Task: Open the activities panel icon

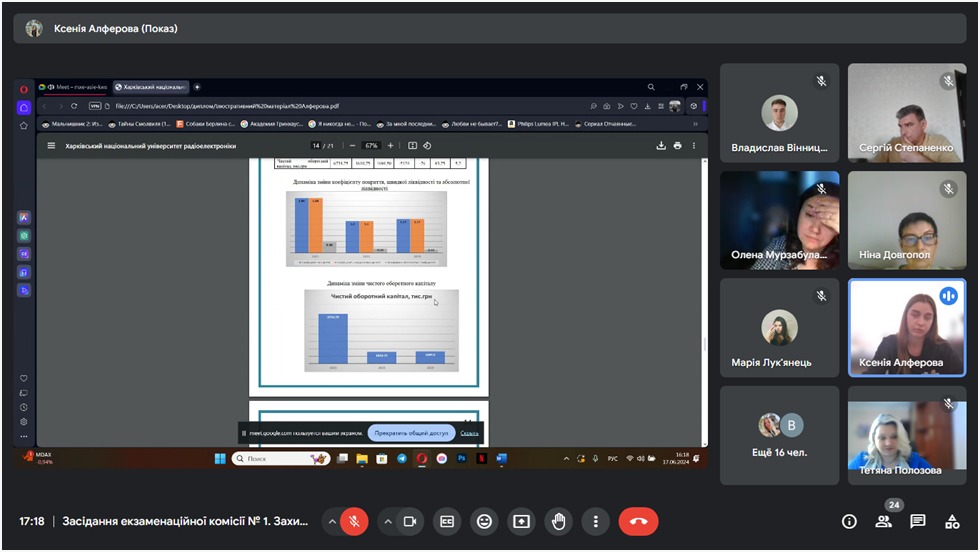Action: [952, 521]
